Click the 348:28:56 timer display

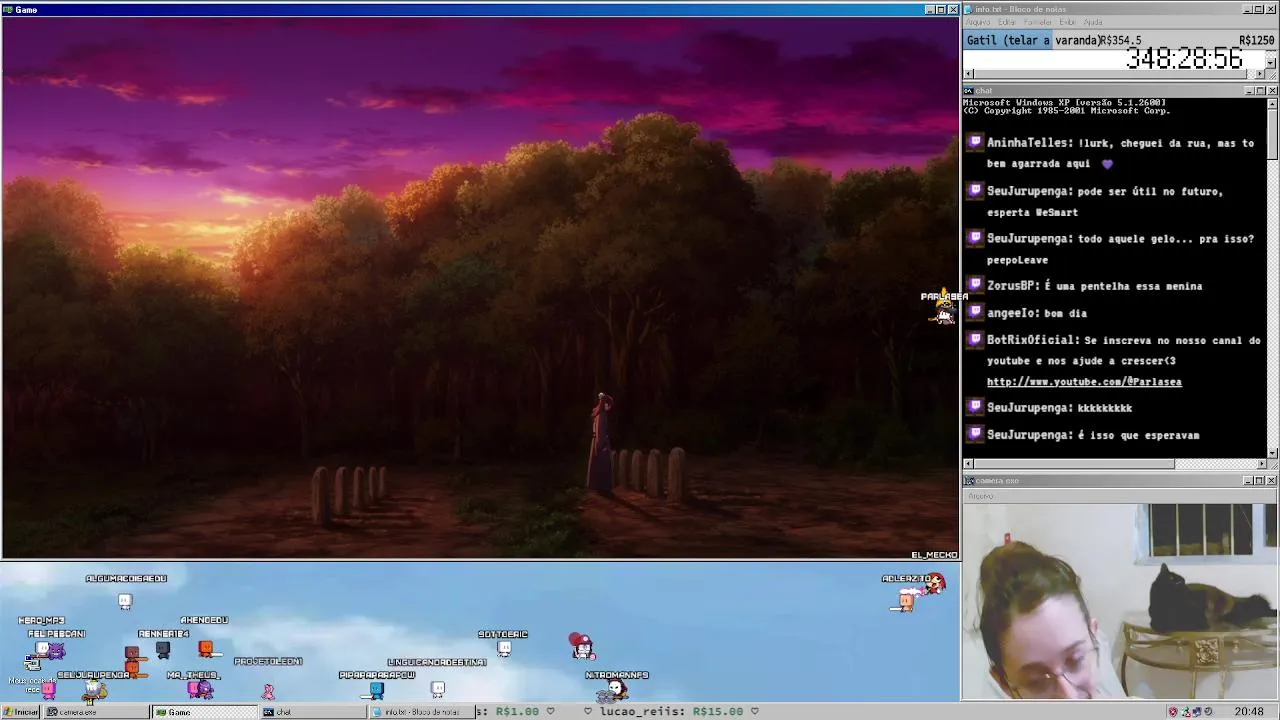click(1184, 59)
